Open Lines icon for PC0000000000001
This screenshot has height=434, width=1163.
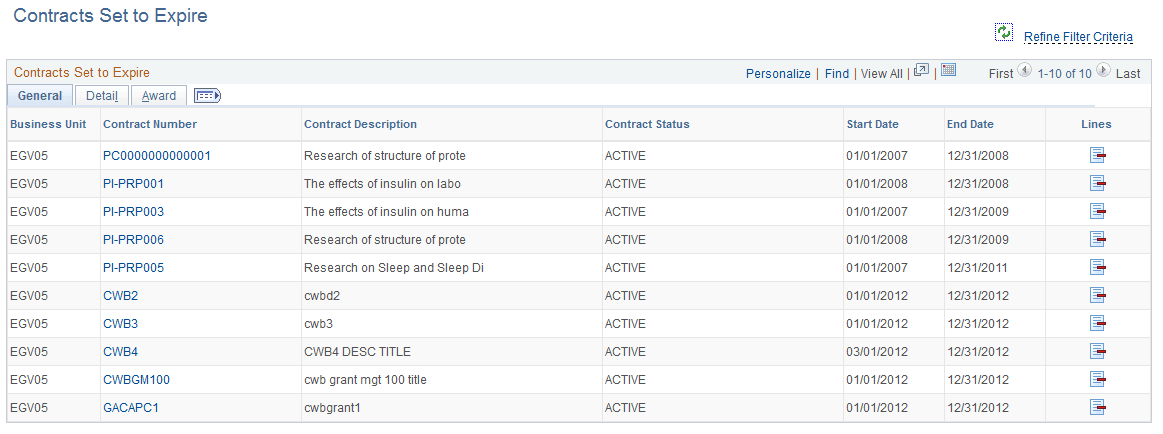[x=1097, y=155]
